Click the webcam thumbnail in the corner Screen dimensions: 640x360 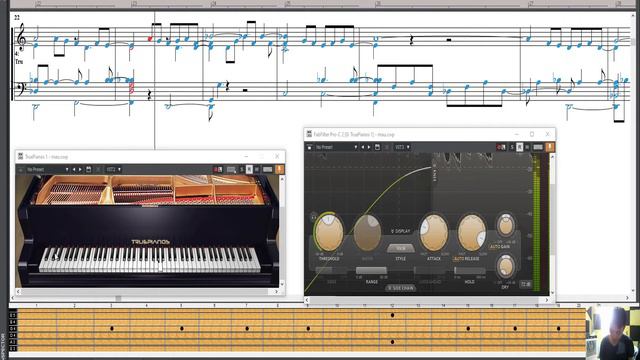click(x=612, y=332)
